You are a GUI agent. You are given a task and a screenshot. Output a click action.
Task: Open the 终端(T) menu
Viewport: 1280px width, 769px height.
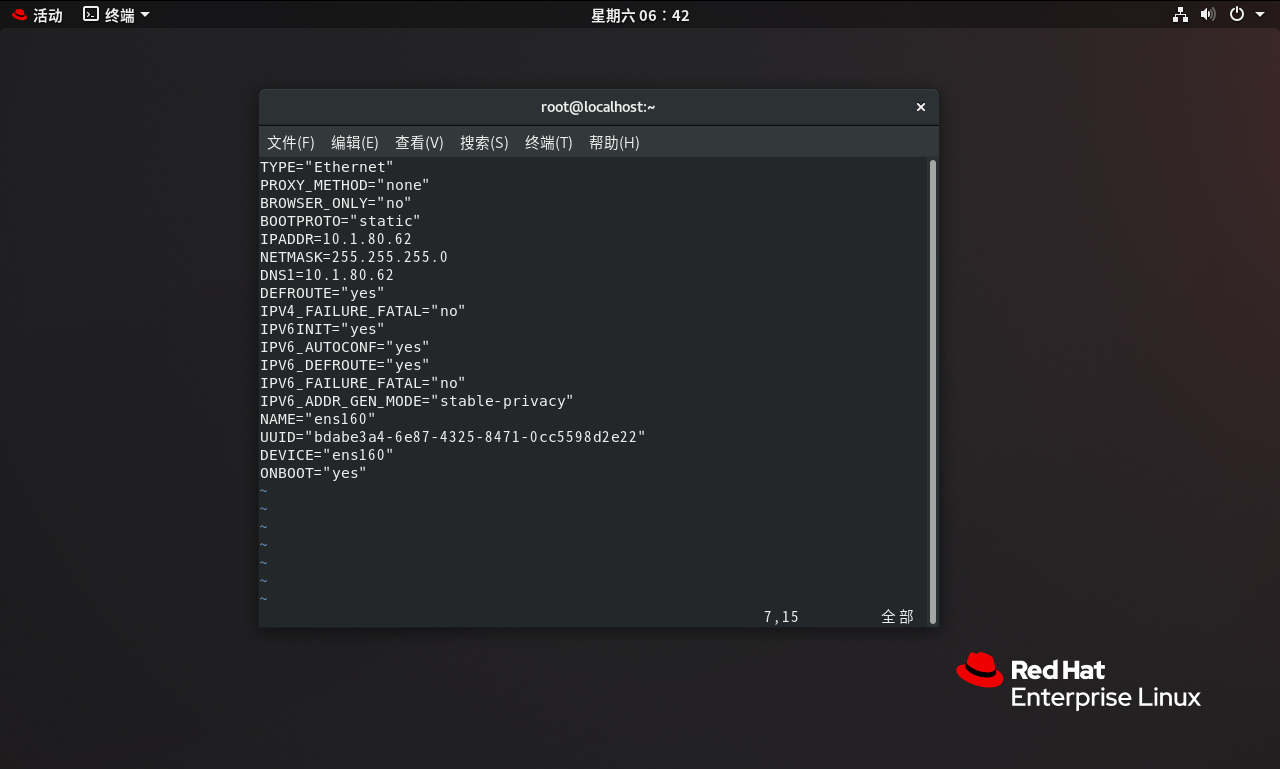pyautogui.click(x=549, y=143)
